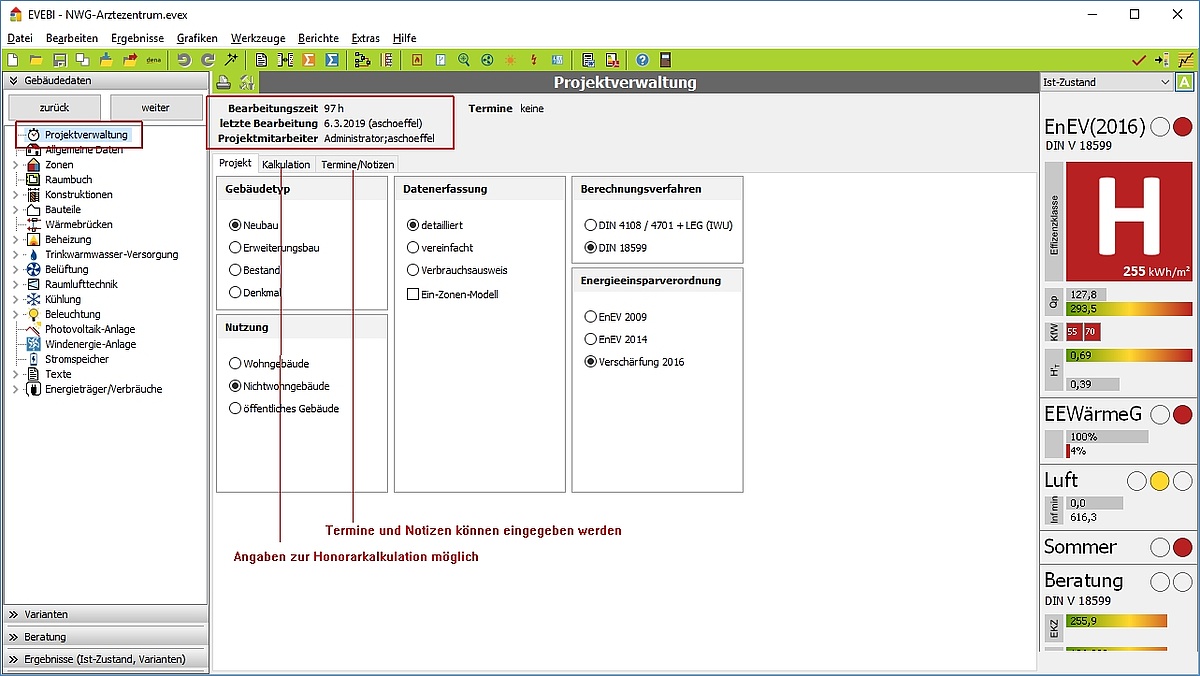
Task: Click the orange sun toolbar icon
Action: (x=511, y=60)
